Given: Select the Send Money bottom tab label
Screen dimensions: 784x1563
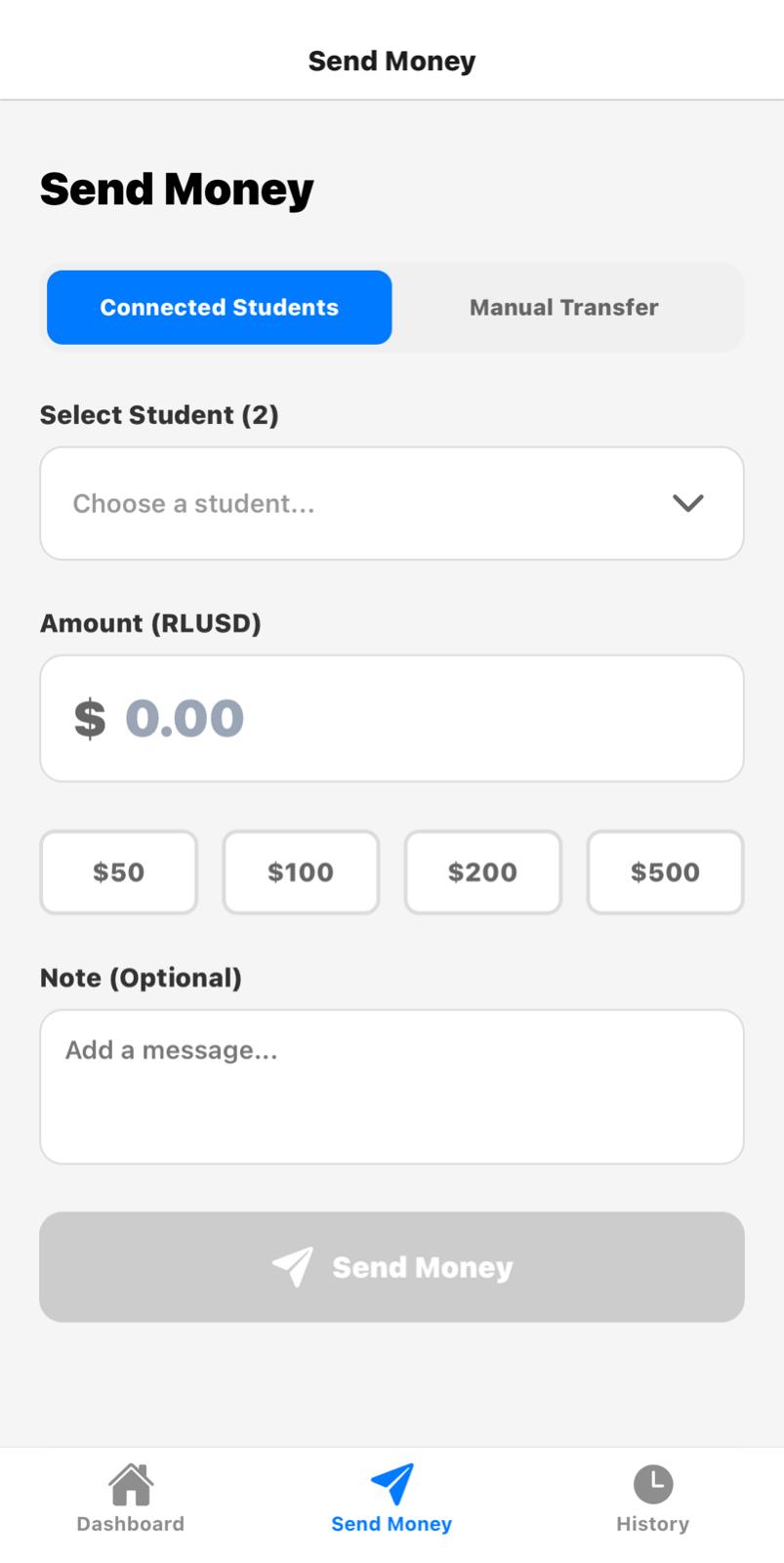Looking at the screenshot, I should [x=392, y=1524].
